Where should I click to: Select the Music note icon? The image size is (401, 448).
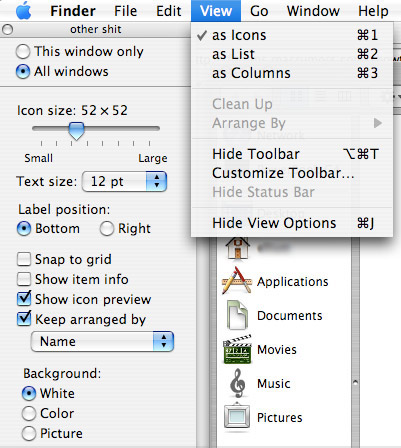(x=238, y=383)
